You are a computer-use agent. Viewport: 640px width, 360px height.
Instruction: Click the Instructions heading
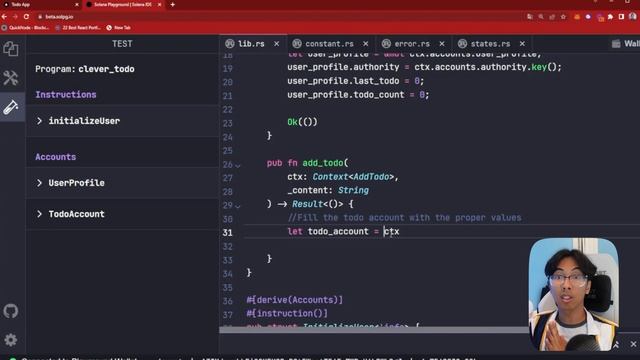(x=66, y=95)
